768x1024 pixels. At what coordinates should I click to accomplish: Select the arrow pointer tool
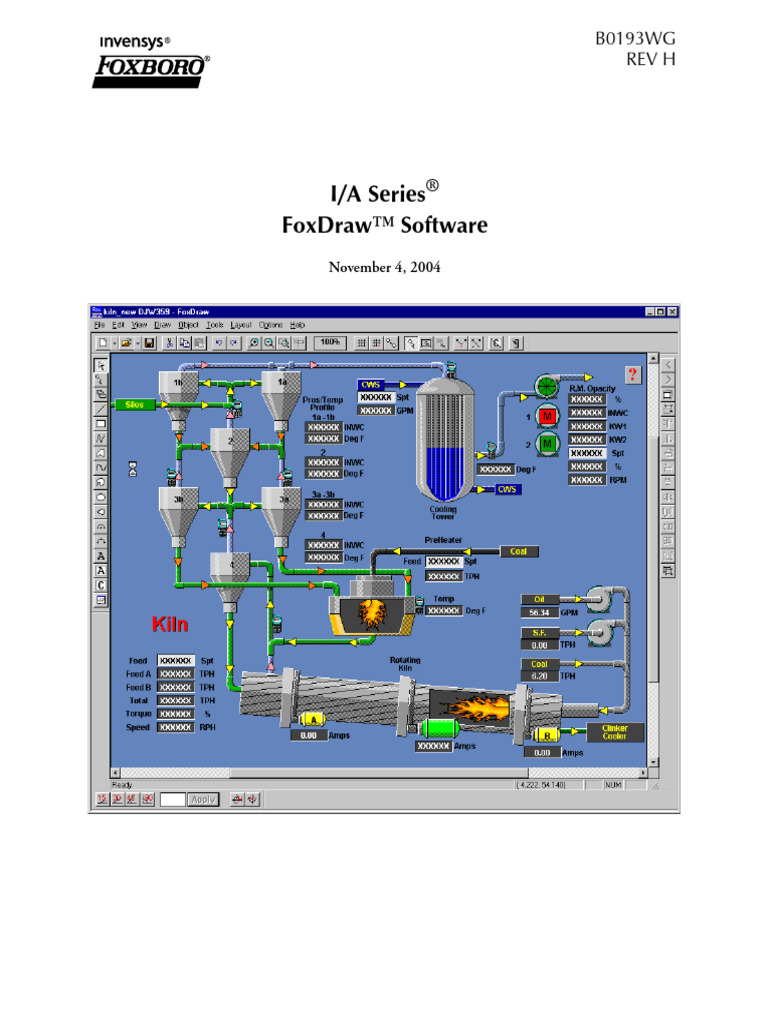coord(101,365)
